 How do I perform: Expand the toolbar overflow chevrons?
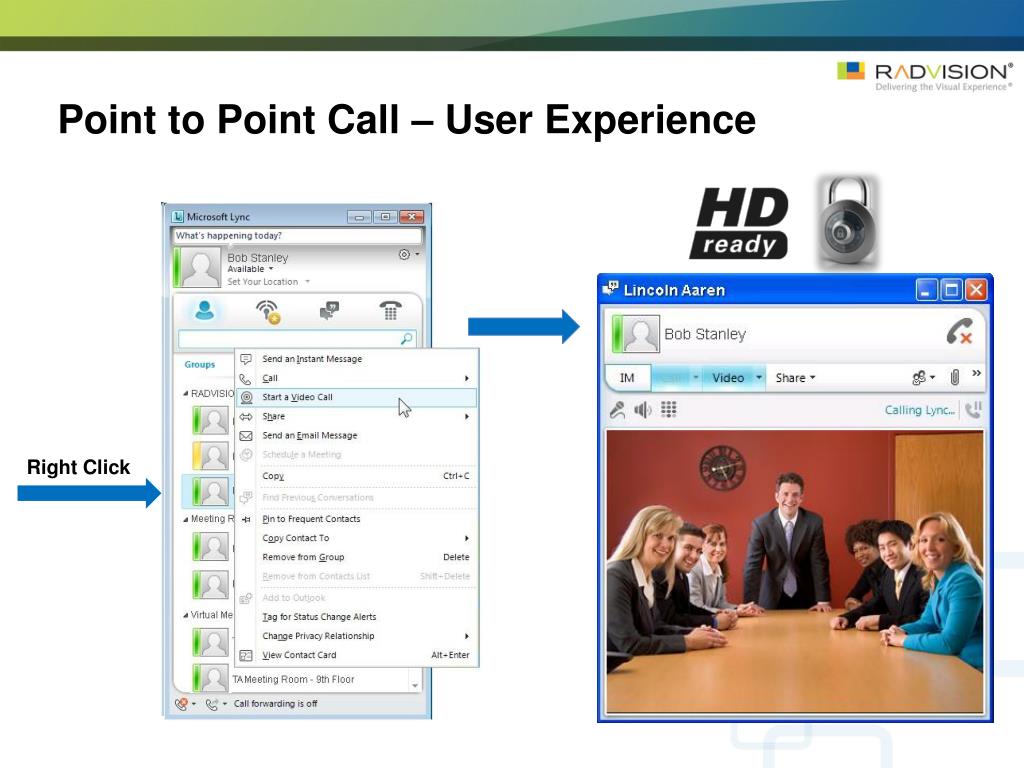coord(976,374)
